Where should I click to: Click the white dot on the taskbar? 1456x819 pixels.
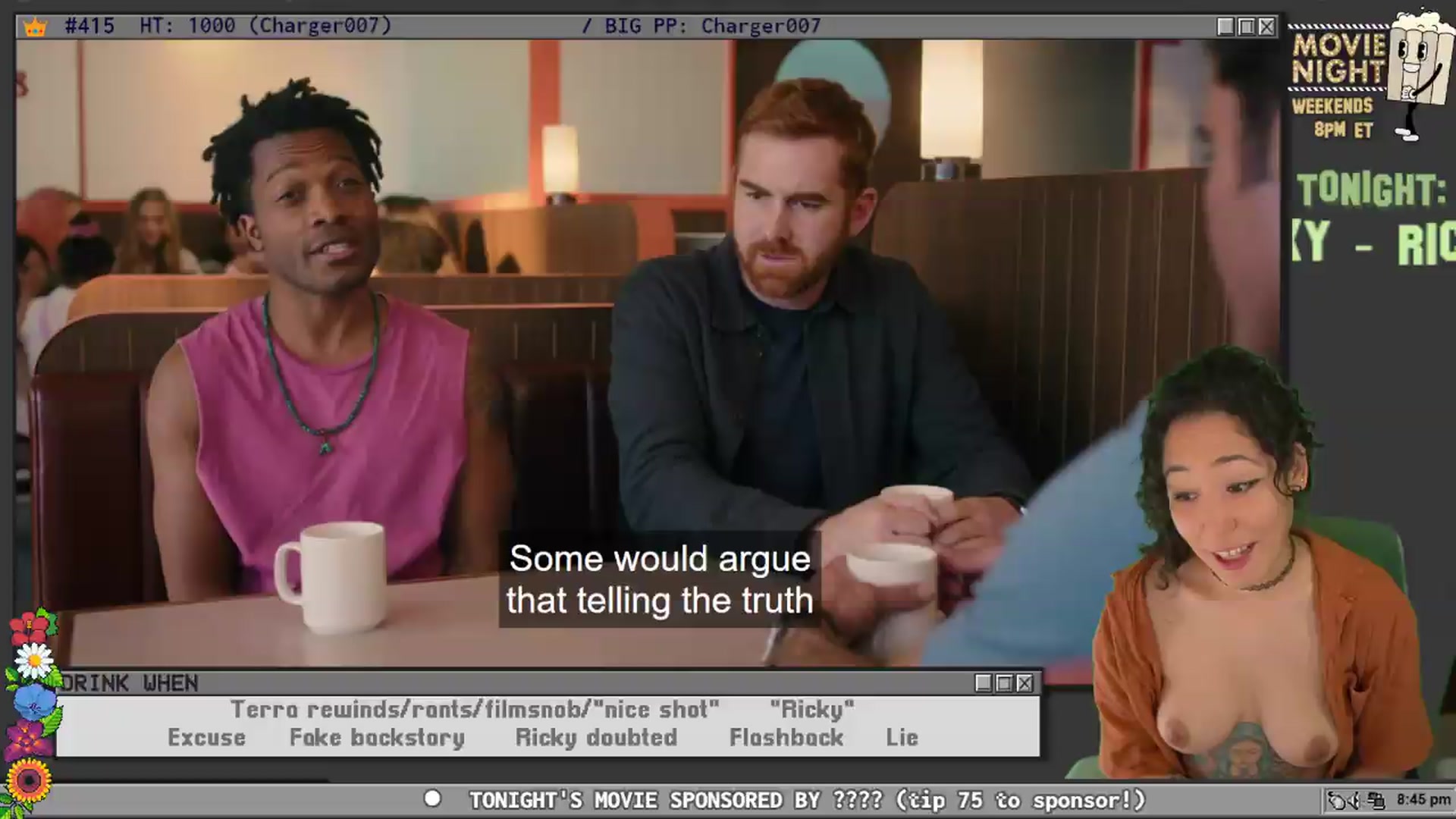432,799
